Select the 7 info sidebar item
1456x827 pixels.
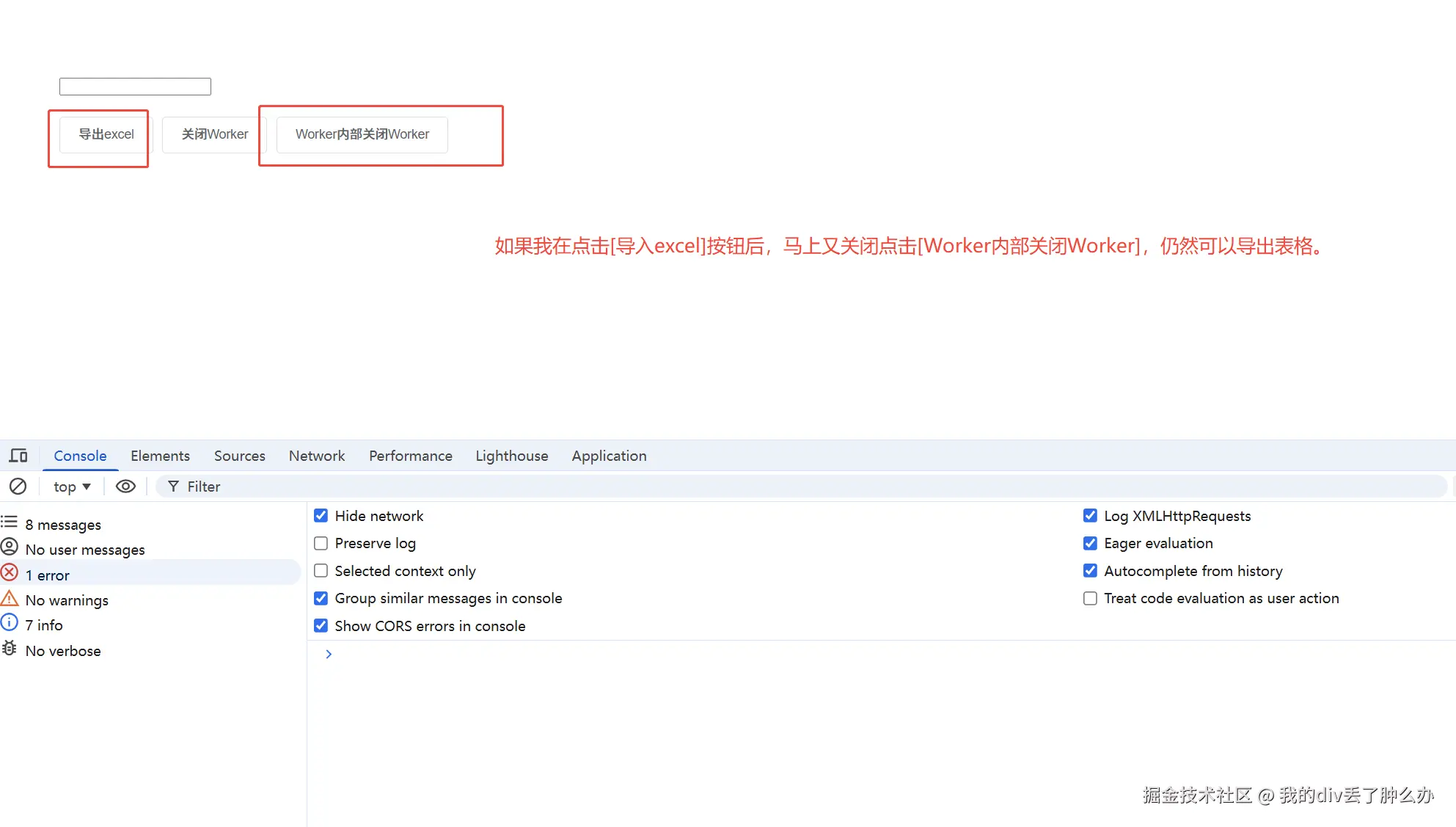(x=44, y=625)
